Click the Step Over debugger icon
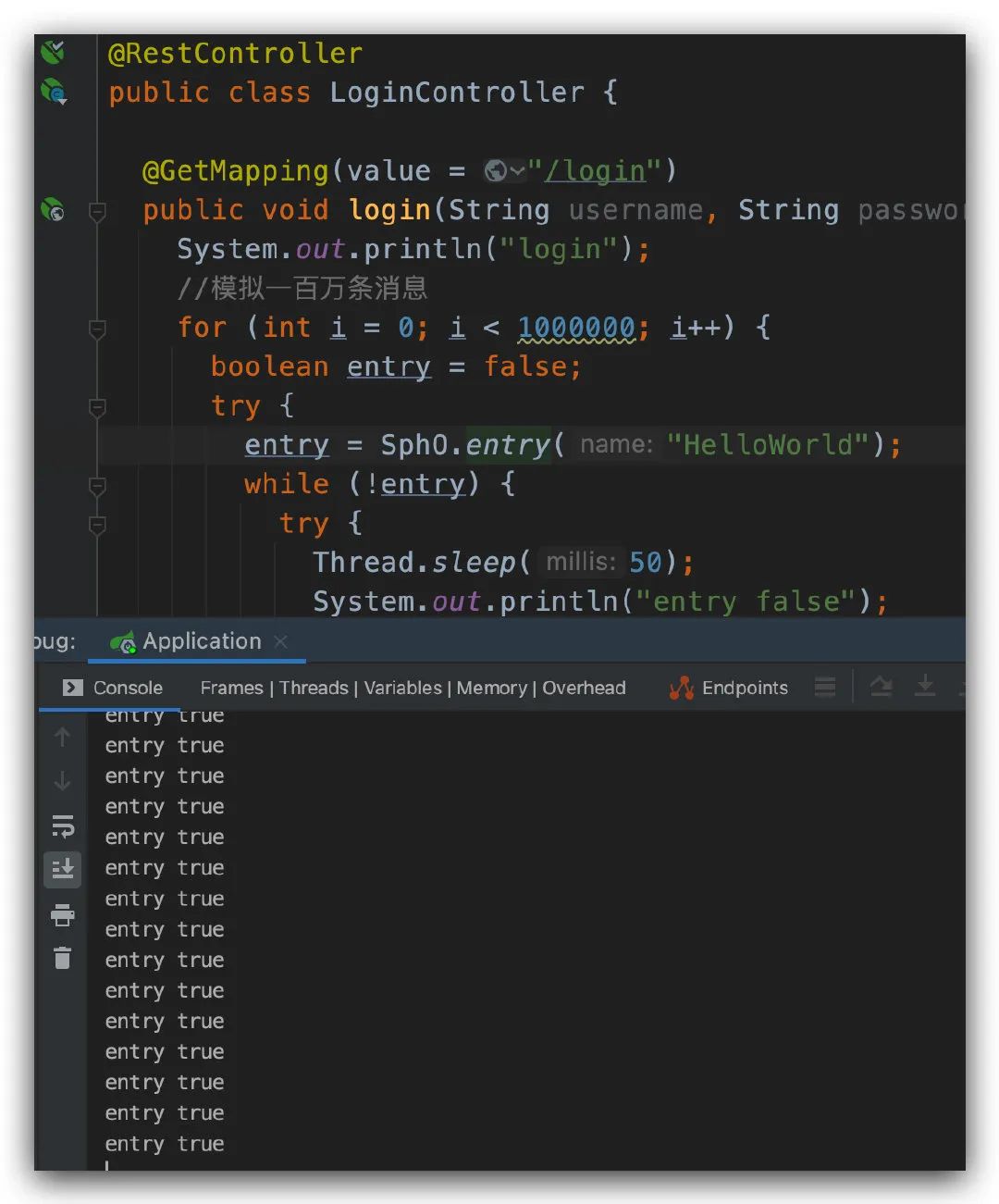The width and height of the screenshot is (999, 1204). (881, 687)
